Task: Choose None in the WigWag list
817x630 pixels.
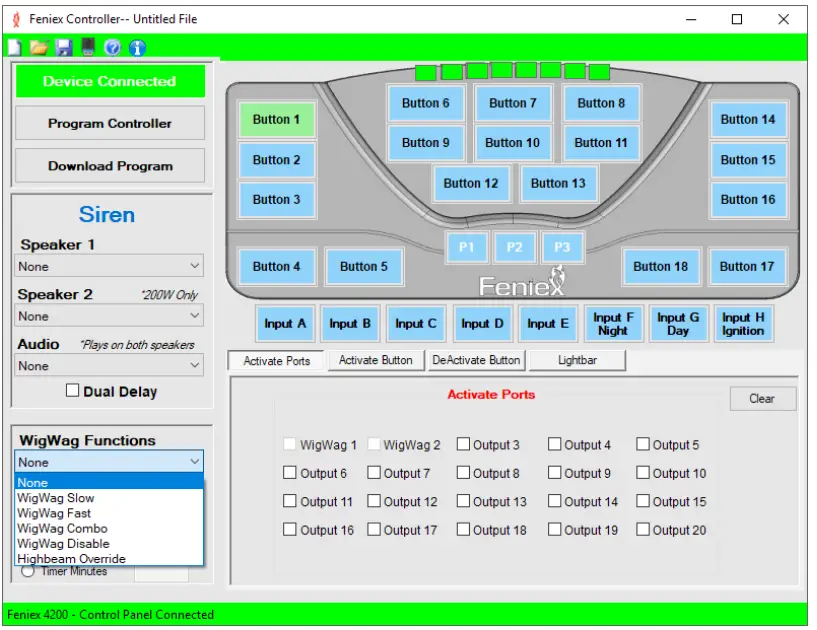Action: point(109,483)
